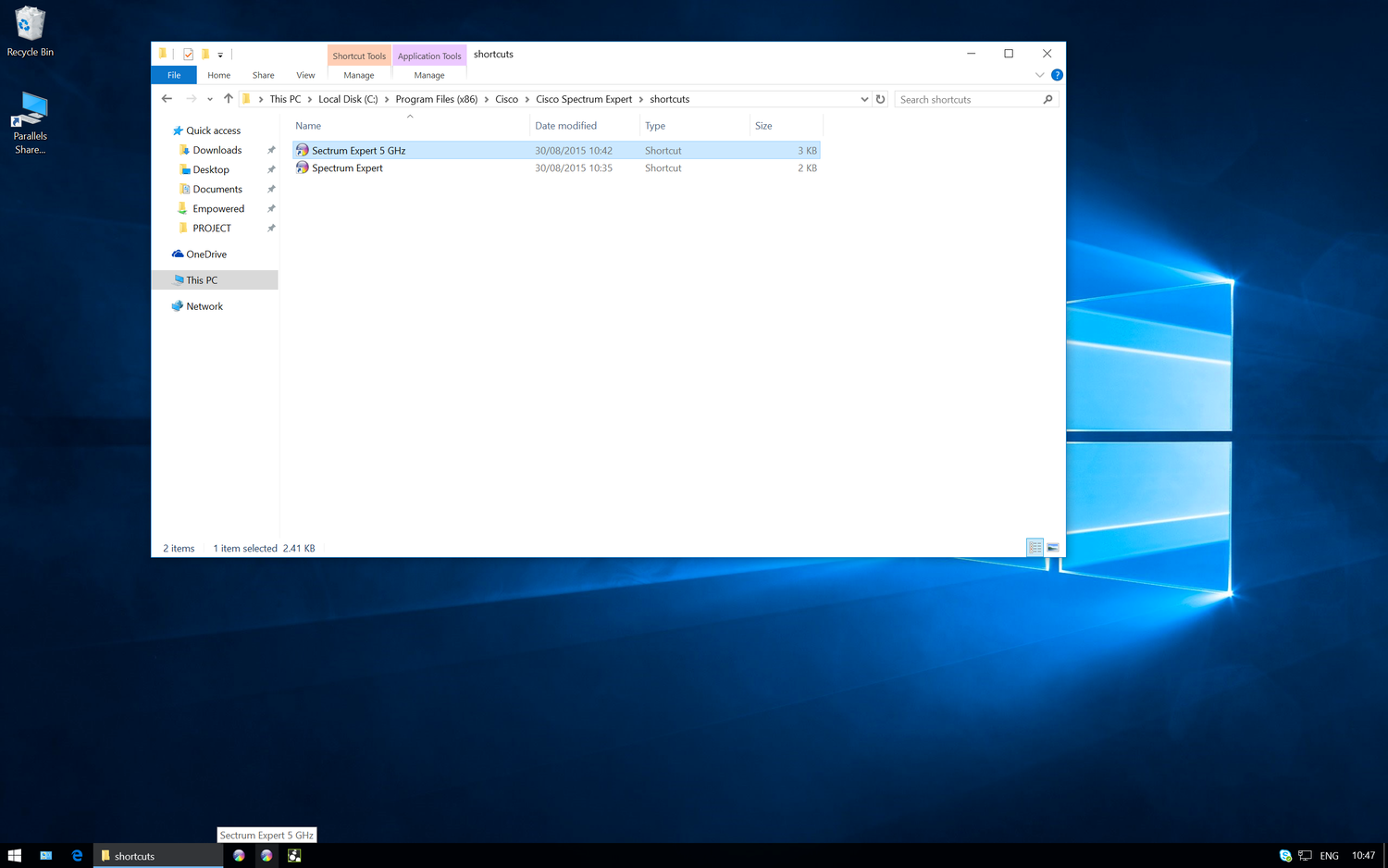Select This PC in the navigation pane
Screen dimensions: 1388x868
(215, 279)
